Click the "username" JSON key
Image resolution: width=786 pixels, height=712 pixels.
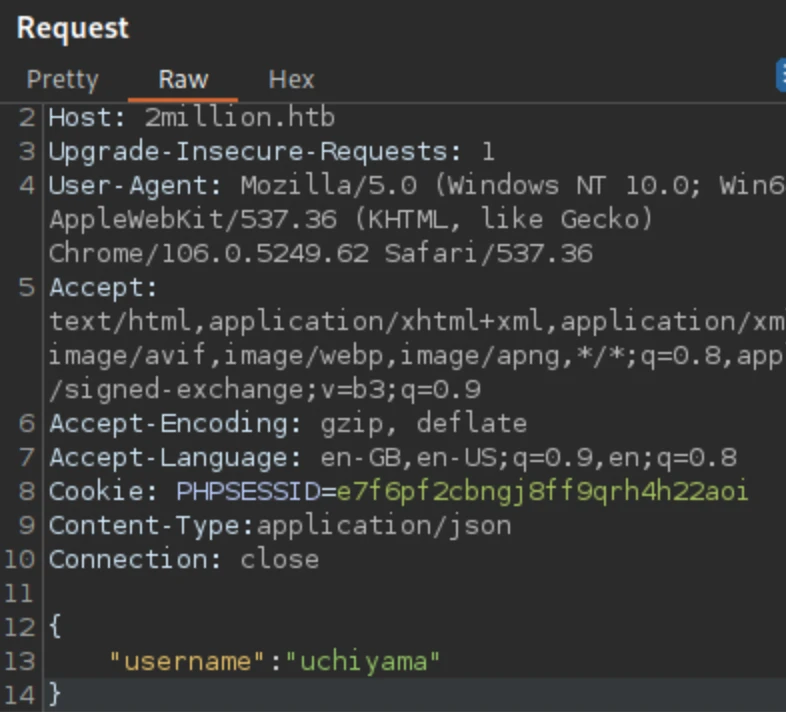pos(187,662)
